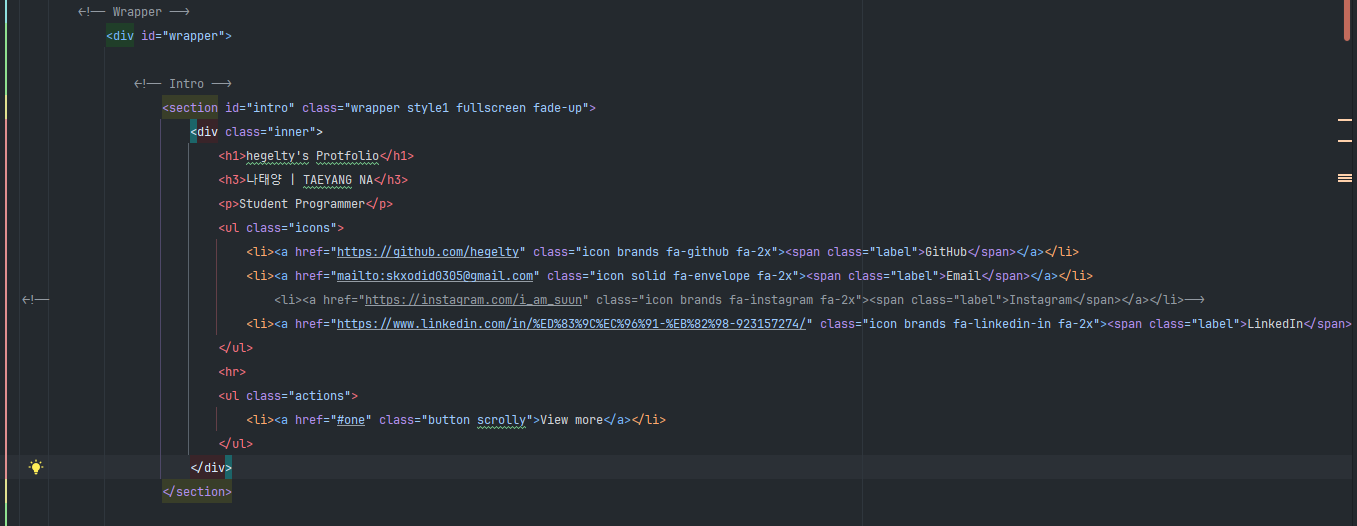Click the 'Wrapper' comment text
1357x526 pixels.
137,12
